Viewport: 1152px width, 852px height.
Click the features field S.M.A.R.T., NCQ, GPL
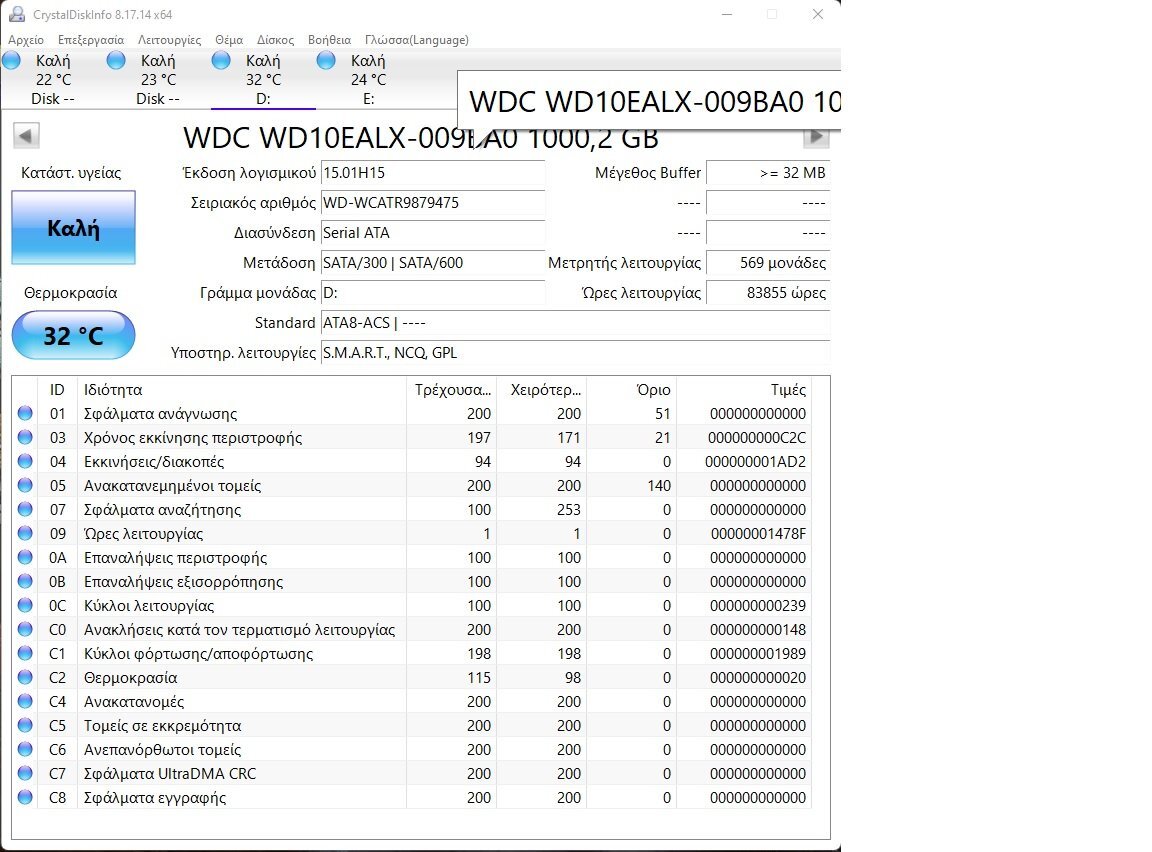(x=575, y=353)
